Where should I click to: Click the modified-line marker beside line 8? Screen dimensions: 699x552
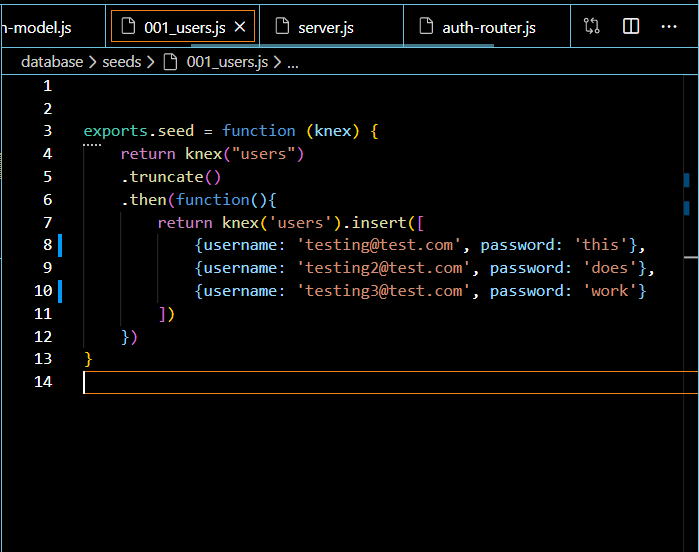60,246
